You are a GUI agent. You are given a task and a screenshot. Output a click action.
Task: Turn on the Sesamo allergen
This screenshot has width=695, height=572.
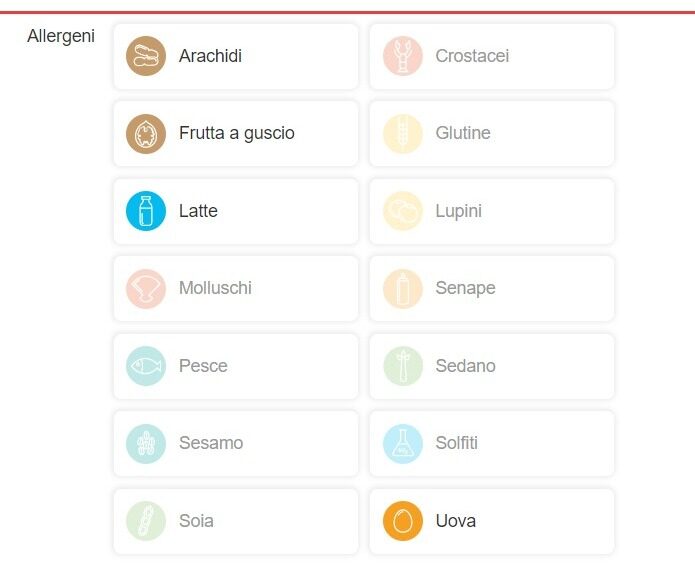tap(236, 443)
